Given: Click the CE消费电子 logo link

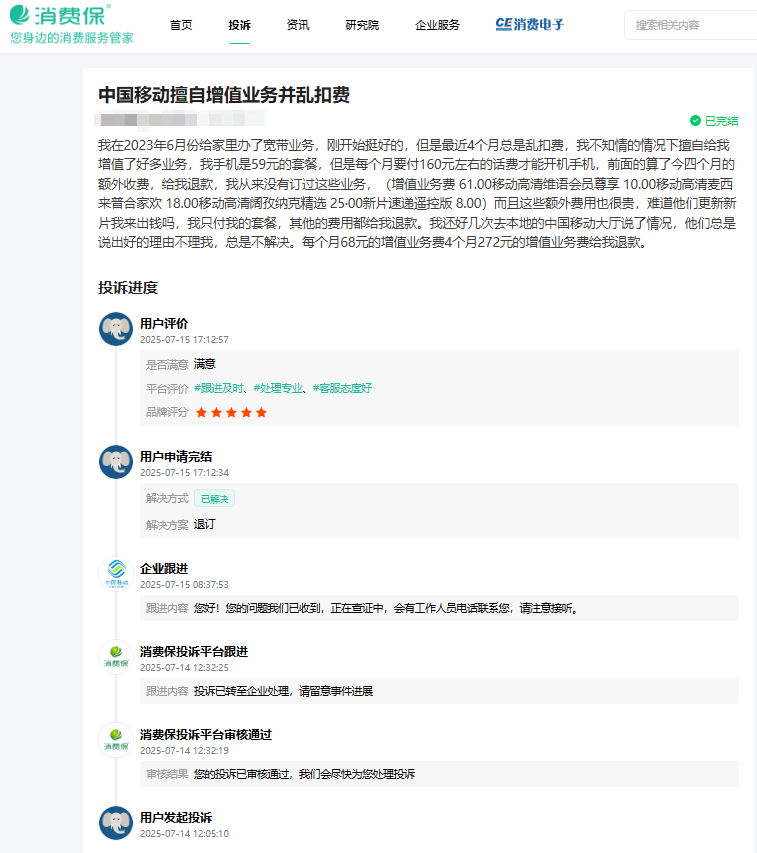Looking at the screenshot, I should [x=529, y=24].
